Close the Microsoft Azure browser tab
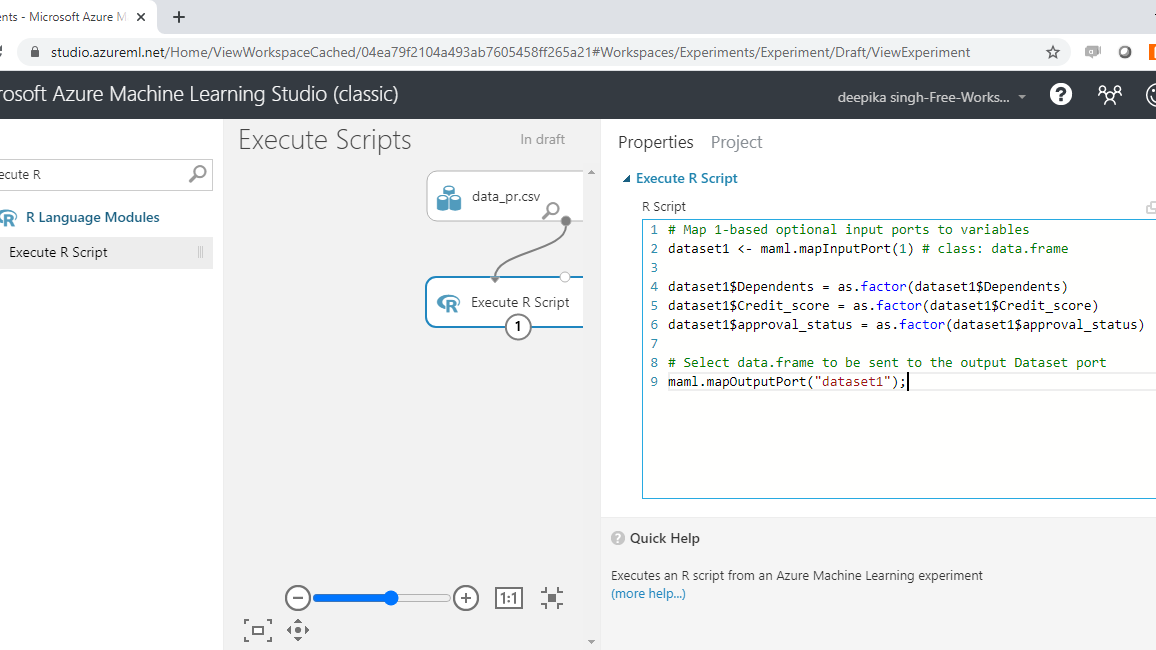Viewport: 1156px width, 650px height. (141, 17)
